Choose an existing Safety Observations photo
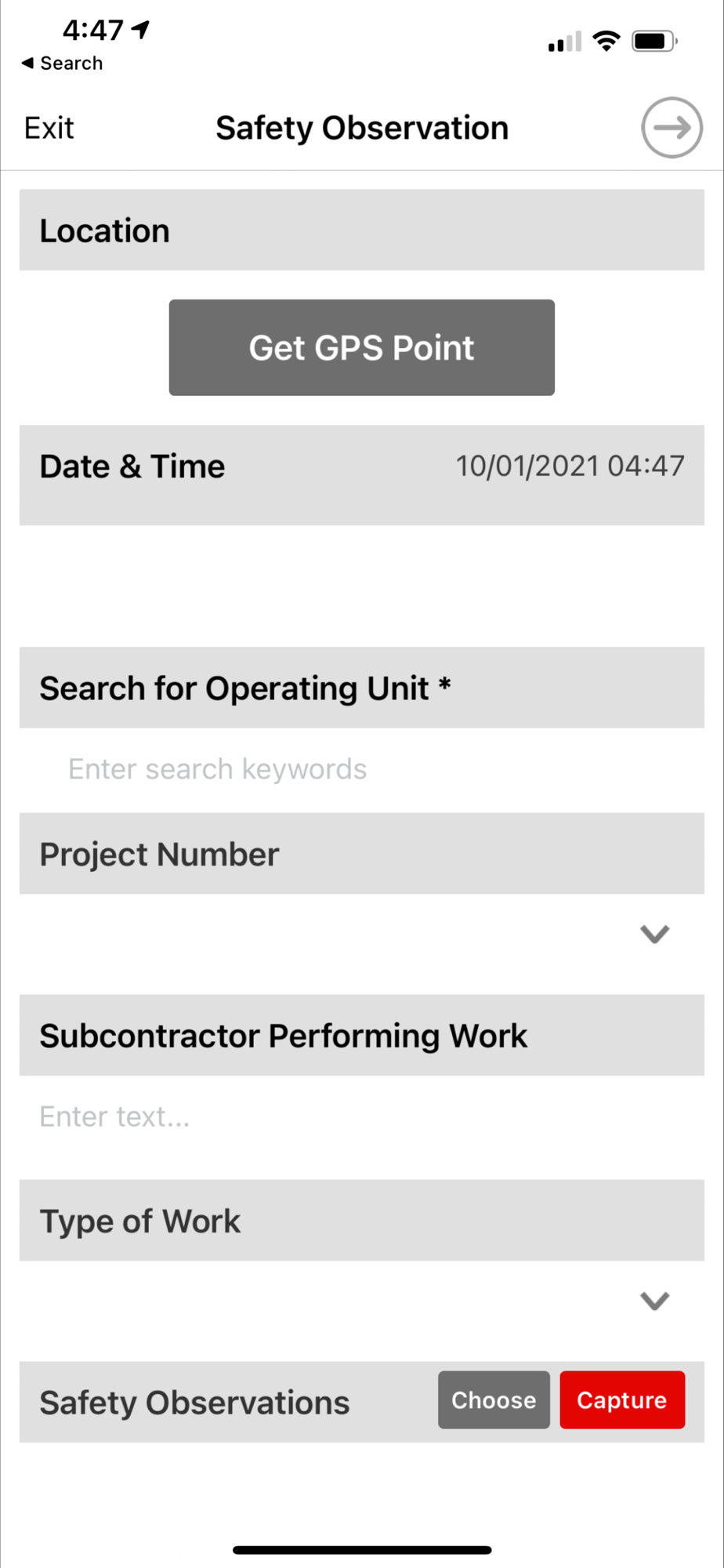The width and height of the screenshot is (724, 1568). tap(494, 1400)
